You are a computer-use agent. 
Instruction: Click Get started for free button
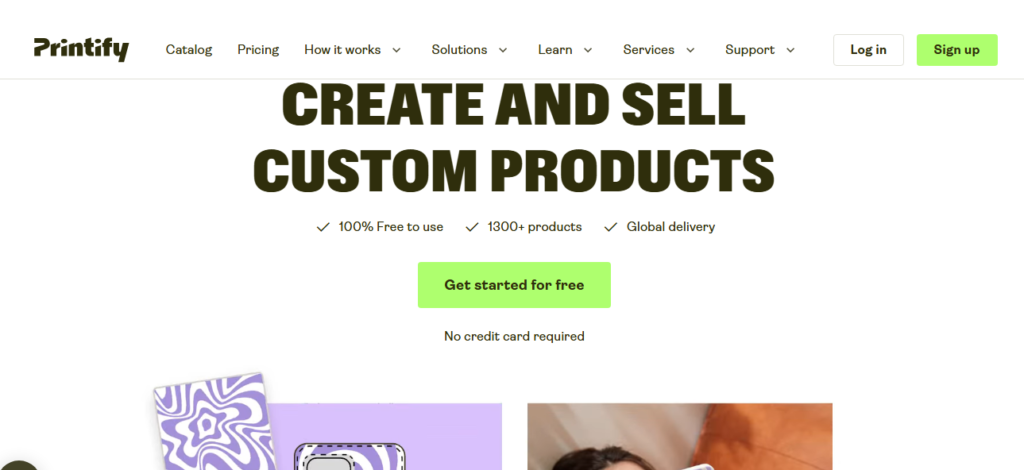[514, 285]
